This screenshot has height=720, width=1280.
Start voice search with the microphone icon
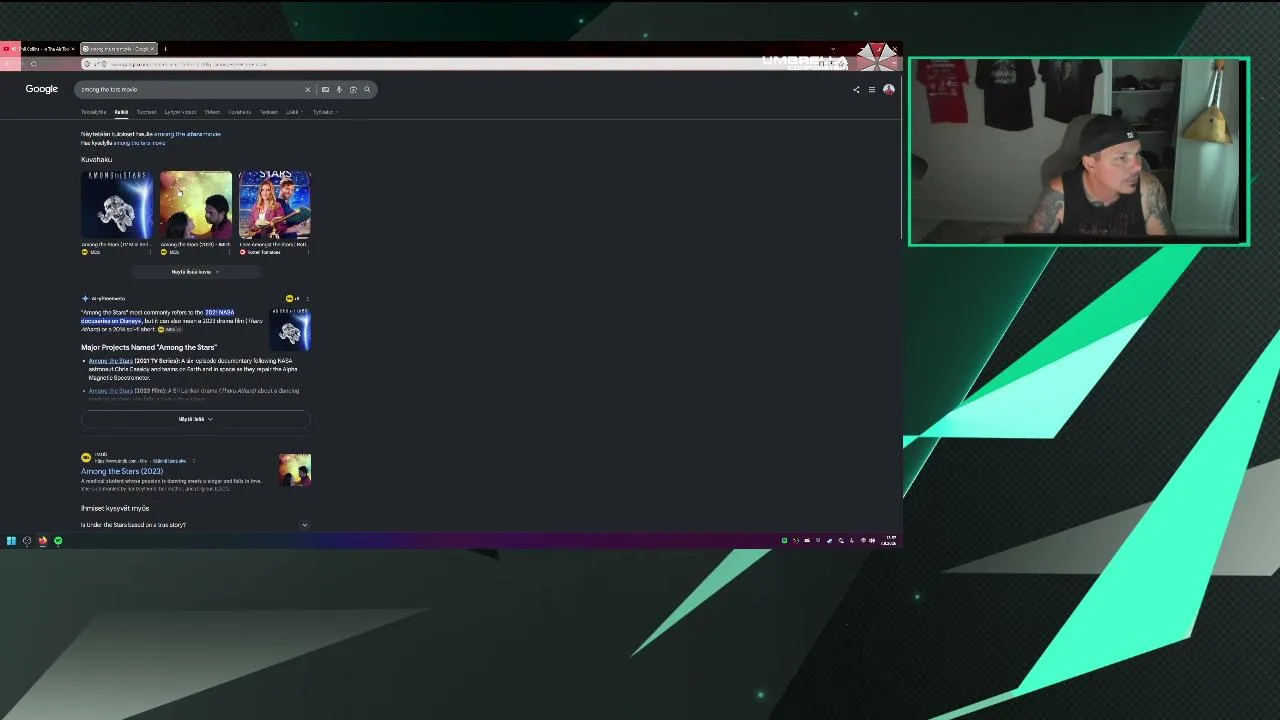(339, 90)
